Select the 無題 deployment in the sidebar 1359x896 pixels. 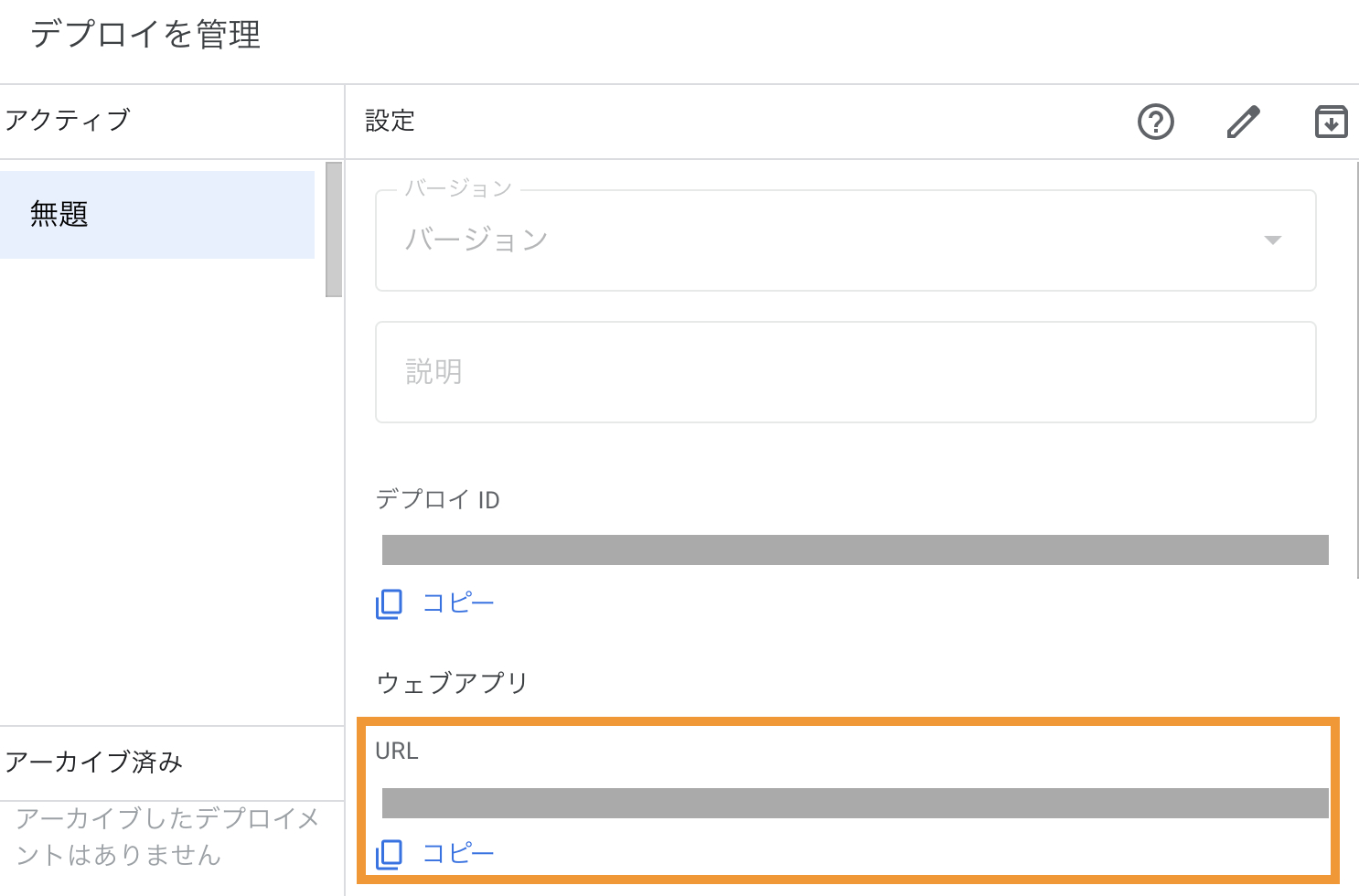point(157,214)
